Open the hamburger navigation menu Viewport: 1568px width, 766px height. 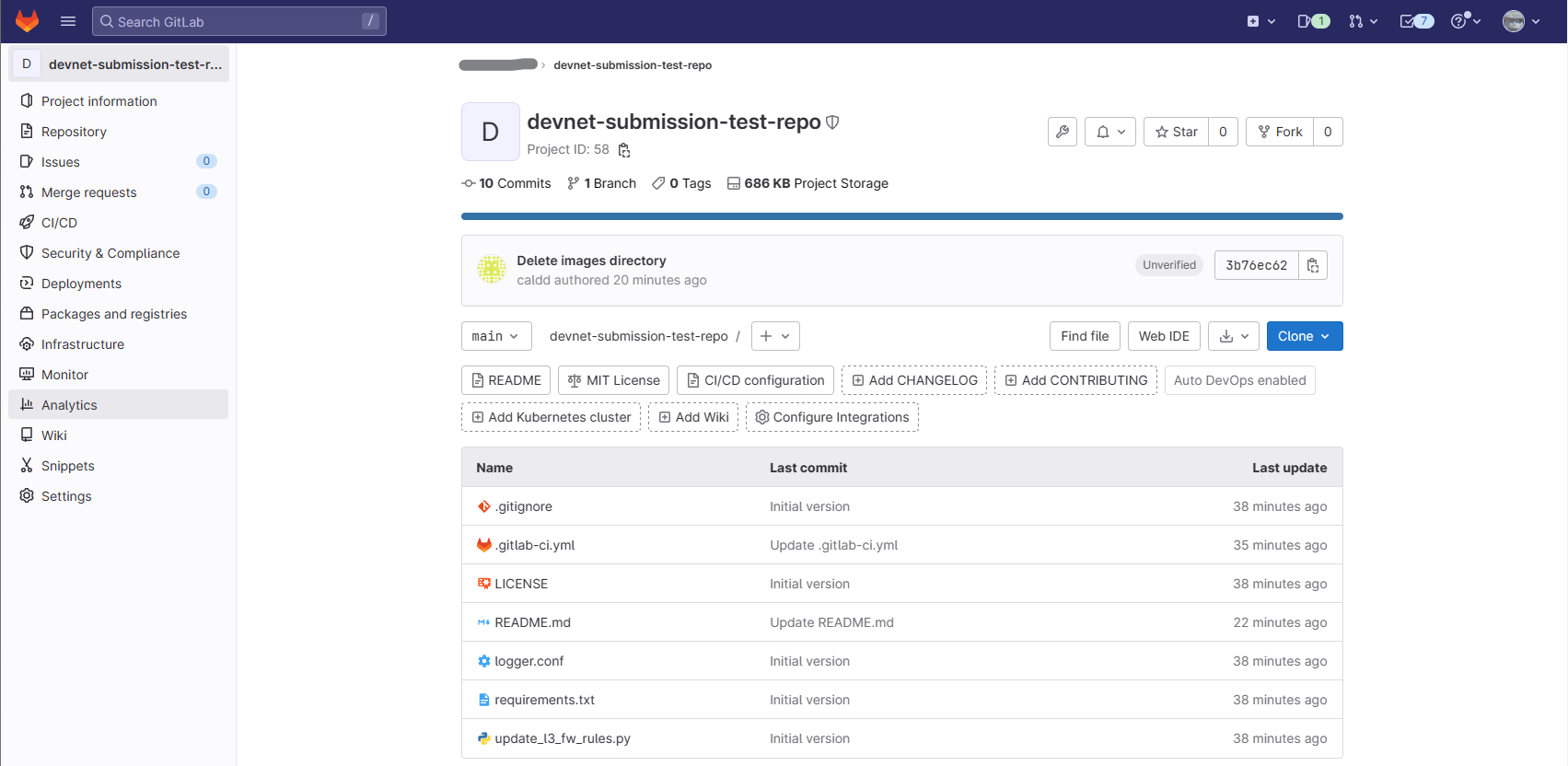pyautogui.click(x=68, y=21)
